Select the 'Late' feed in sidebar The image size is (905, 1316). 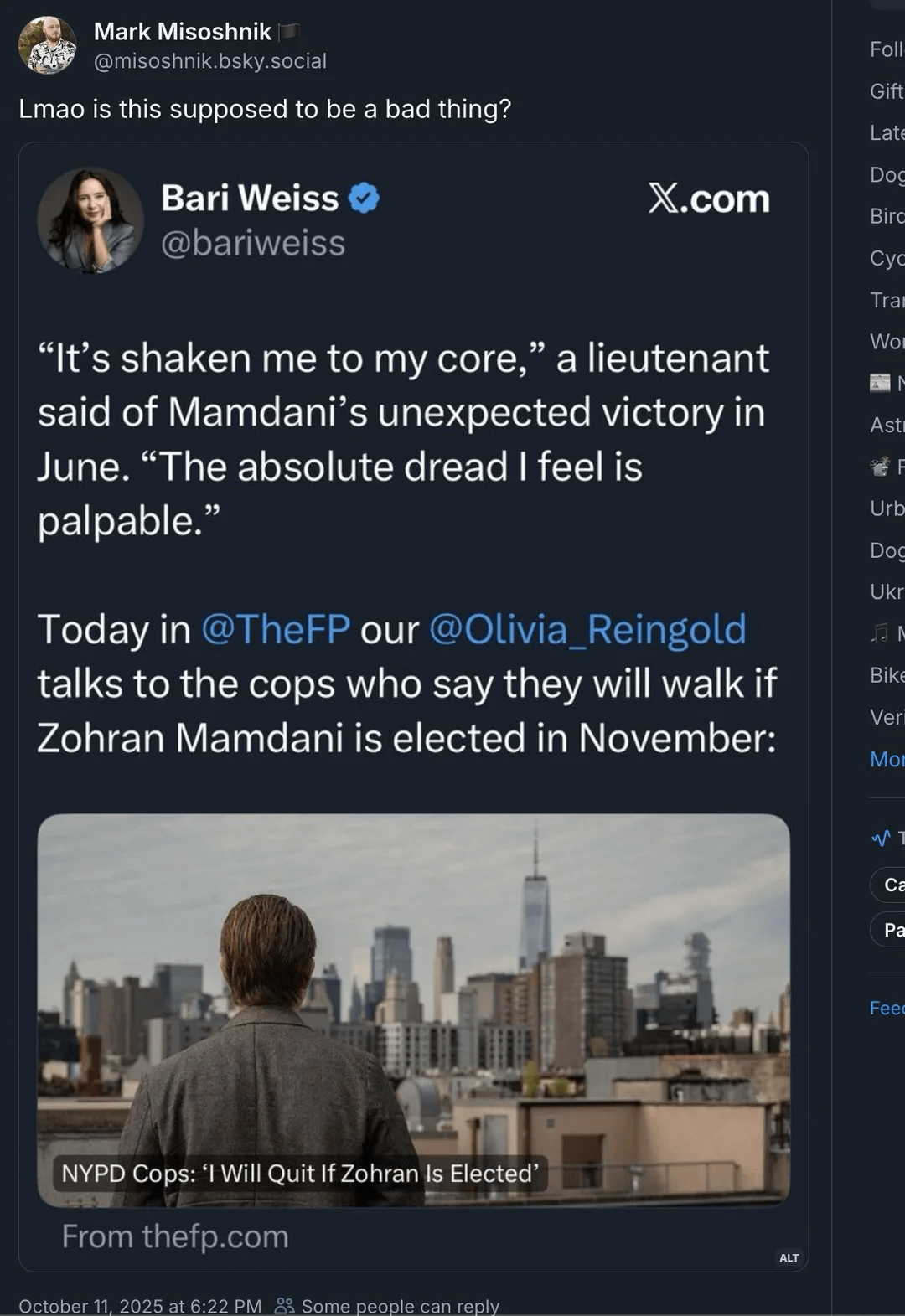pyautogui.click(x=887, y=132)
